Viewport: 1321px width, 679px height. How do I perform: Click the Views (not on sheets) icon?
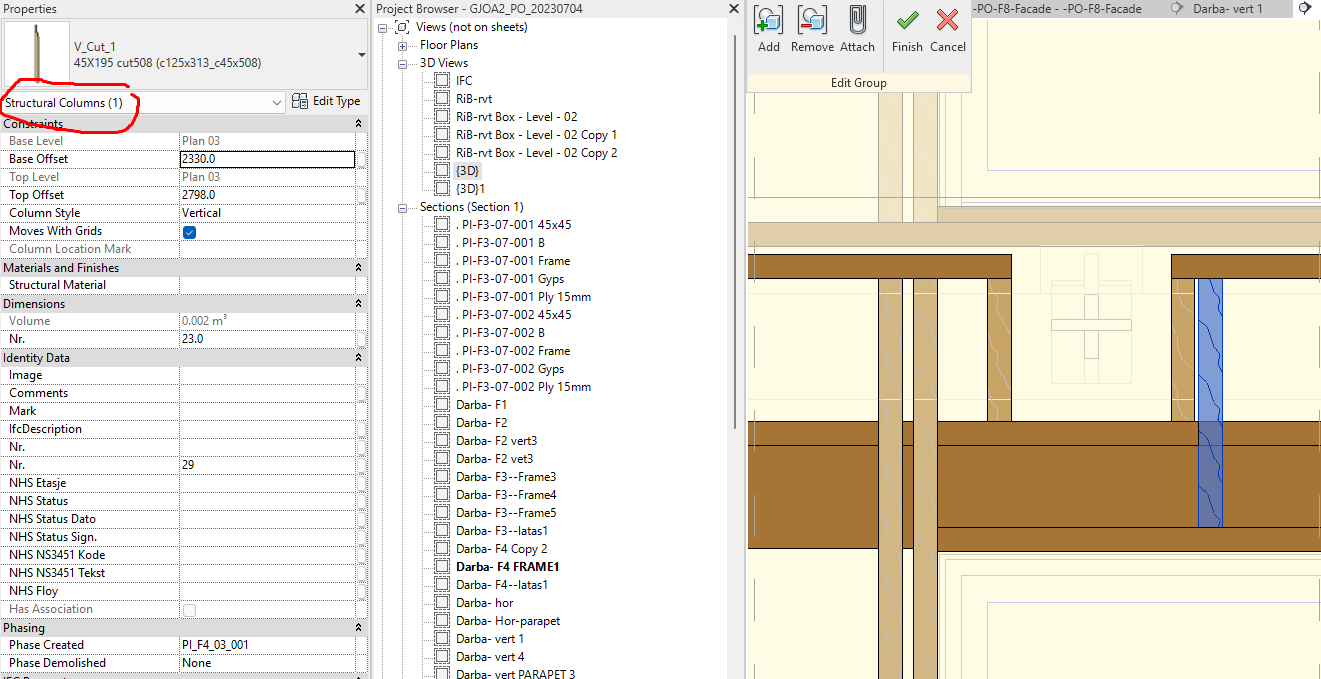click(401, 27)
